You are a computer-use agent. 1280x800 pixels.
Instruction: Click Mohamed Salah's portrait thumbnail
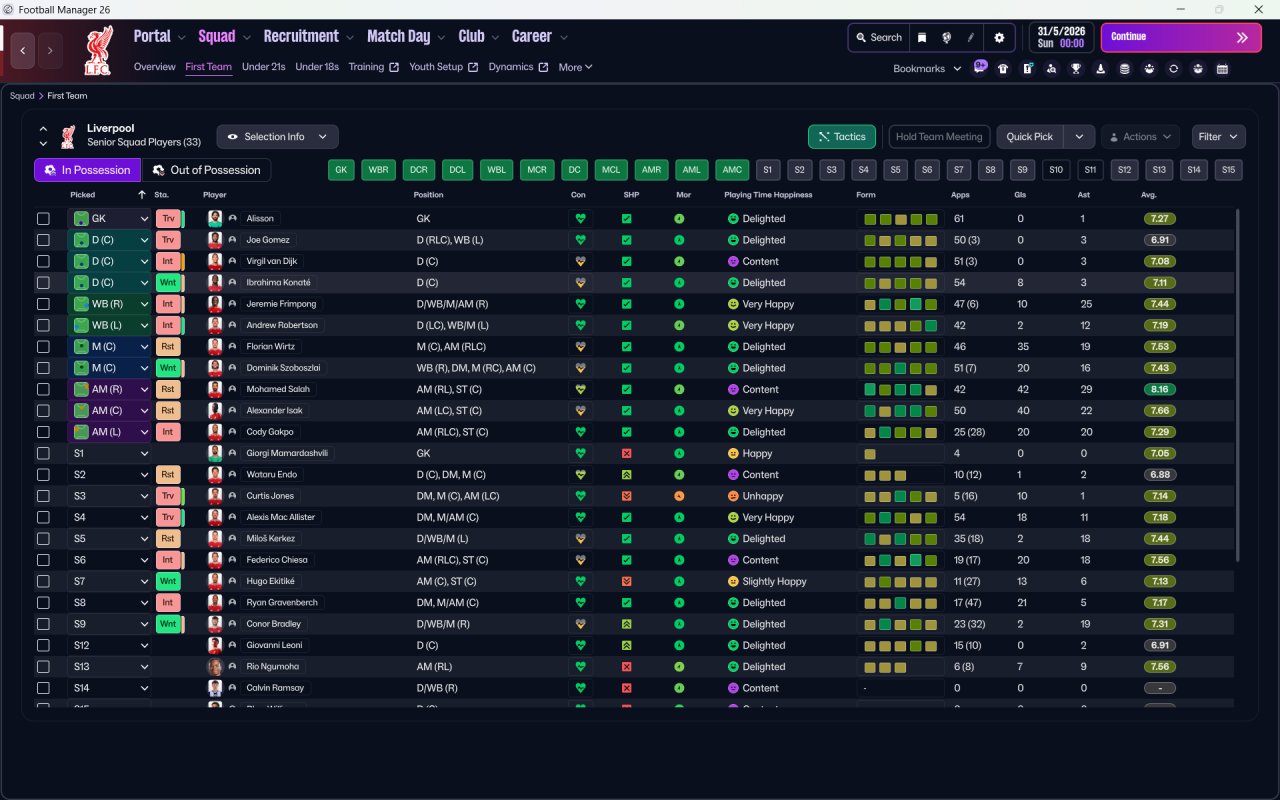[215, 389]
